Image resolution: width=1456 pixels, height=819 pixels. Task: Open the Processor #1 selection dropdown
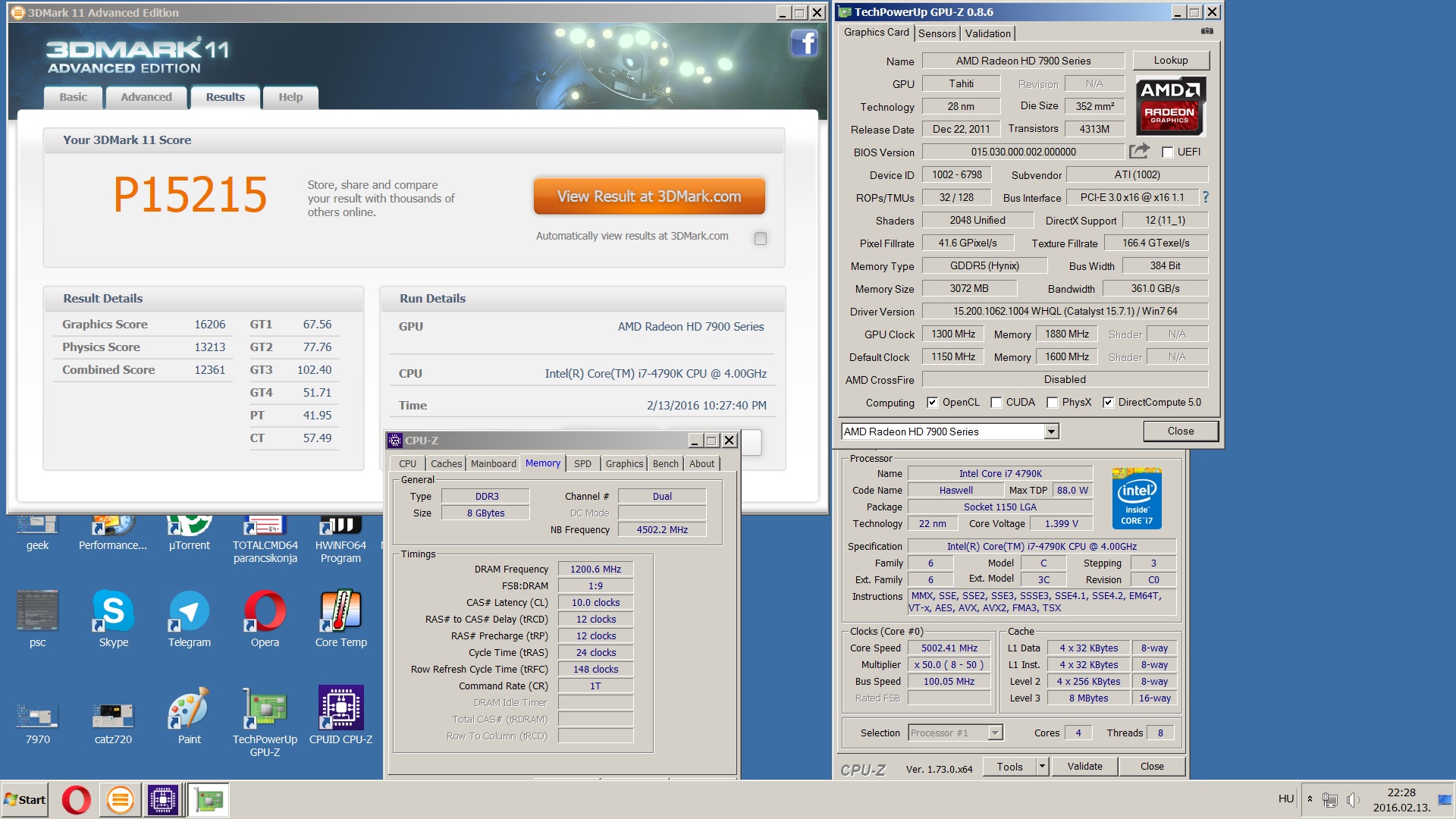click(996, 733)
